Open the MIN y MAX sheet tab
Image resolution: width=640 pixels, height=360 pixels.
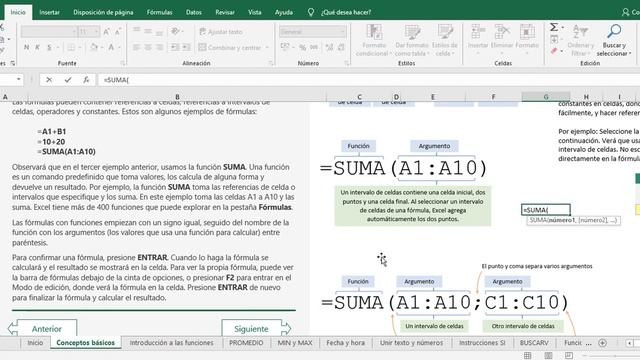[295, 343]
